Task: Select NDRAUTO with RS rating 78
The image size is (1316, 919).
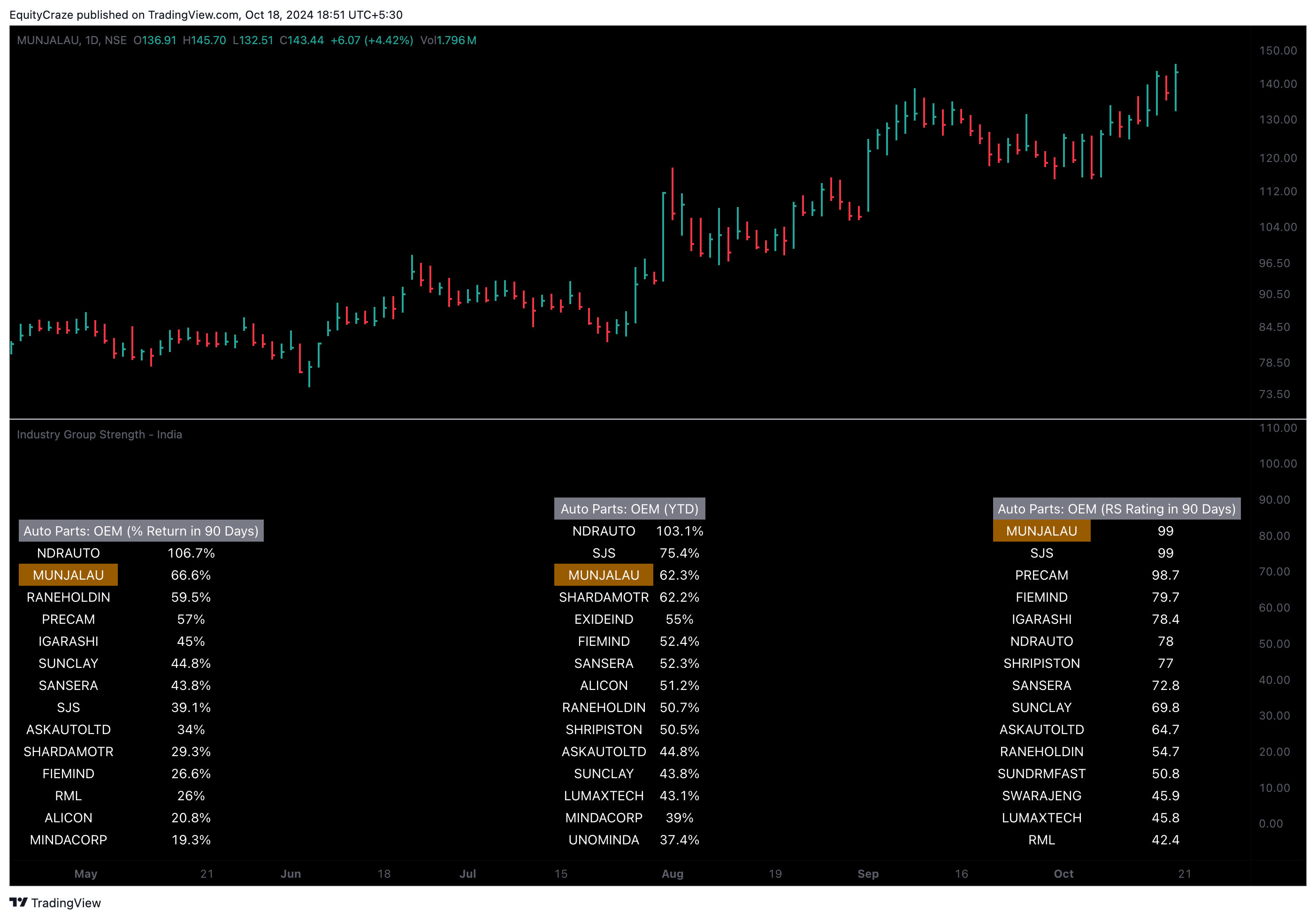Action: (x=1041, y=642)
